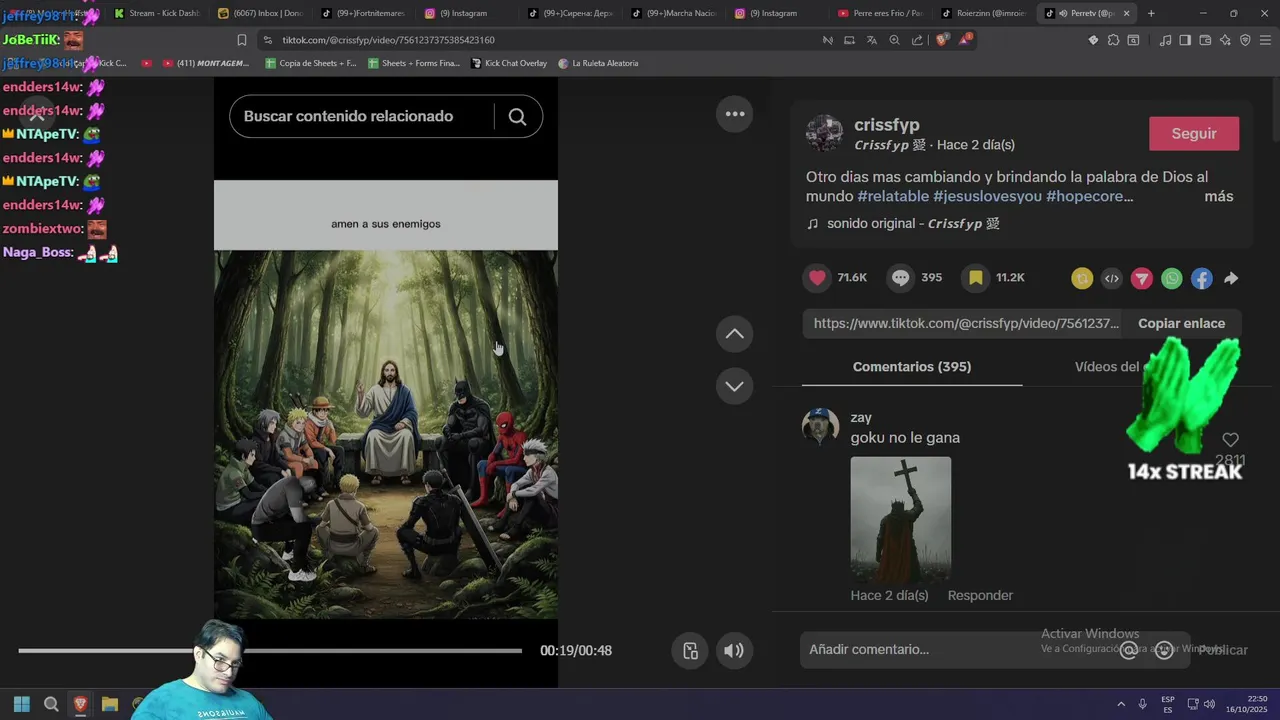The width and height of the screenshot is (1280, 720).
Task: Share the video to WhatsApp
Action: (x=1172, y=279)
